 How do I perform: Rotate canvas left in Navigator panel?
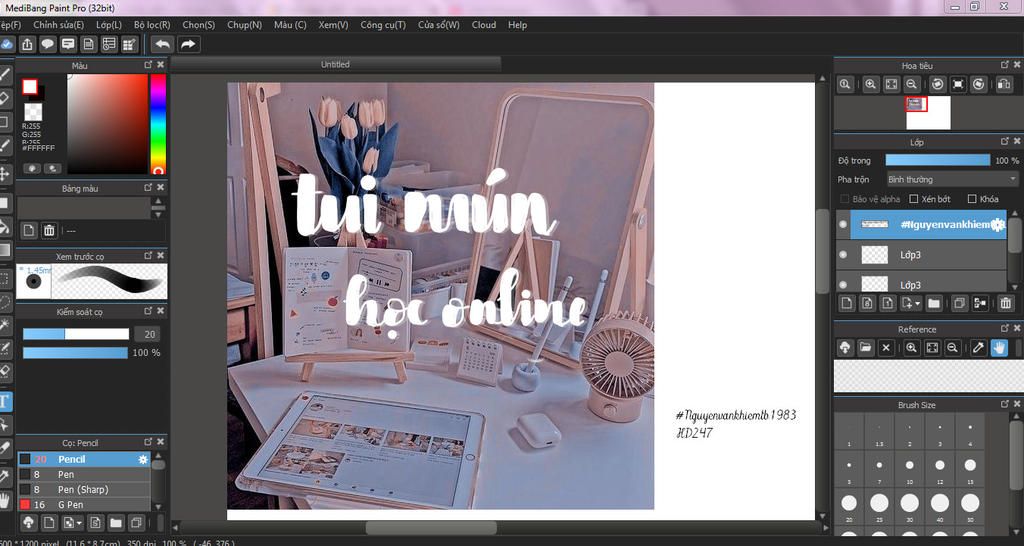click(x=938, y=84)
